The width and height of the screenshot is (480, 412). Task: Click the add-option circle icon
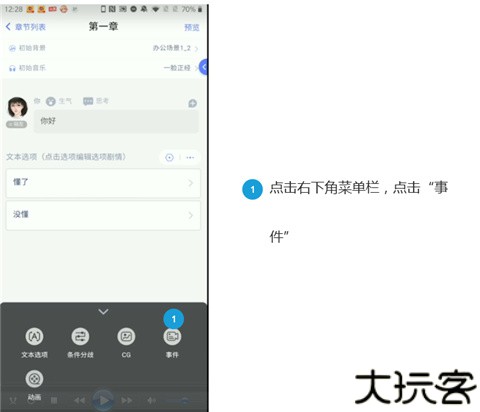click(x=169, y=157)
